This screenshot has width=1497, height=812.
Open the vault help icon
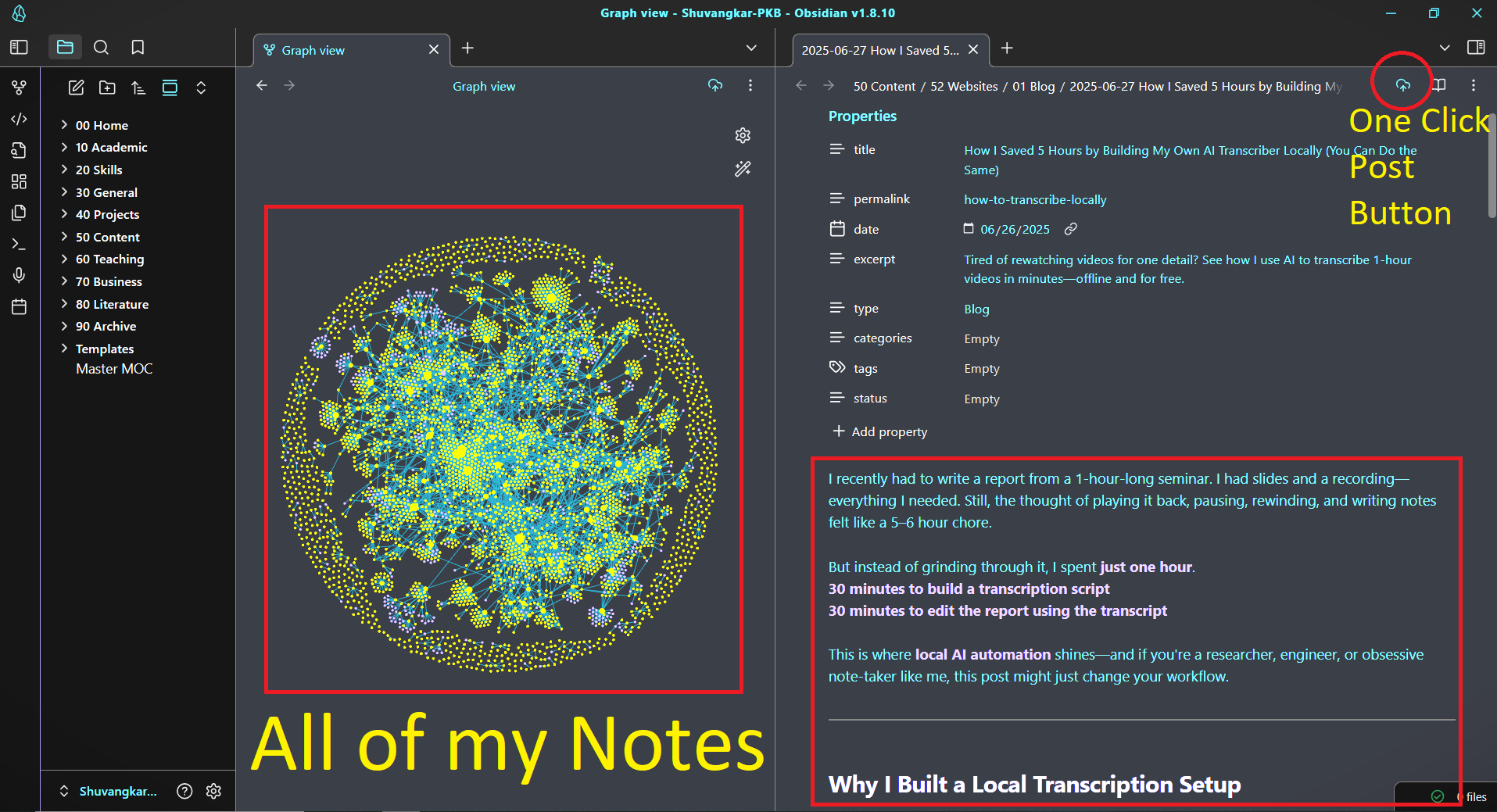pyautogui.click(x=184, y=791)
